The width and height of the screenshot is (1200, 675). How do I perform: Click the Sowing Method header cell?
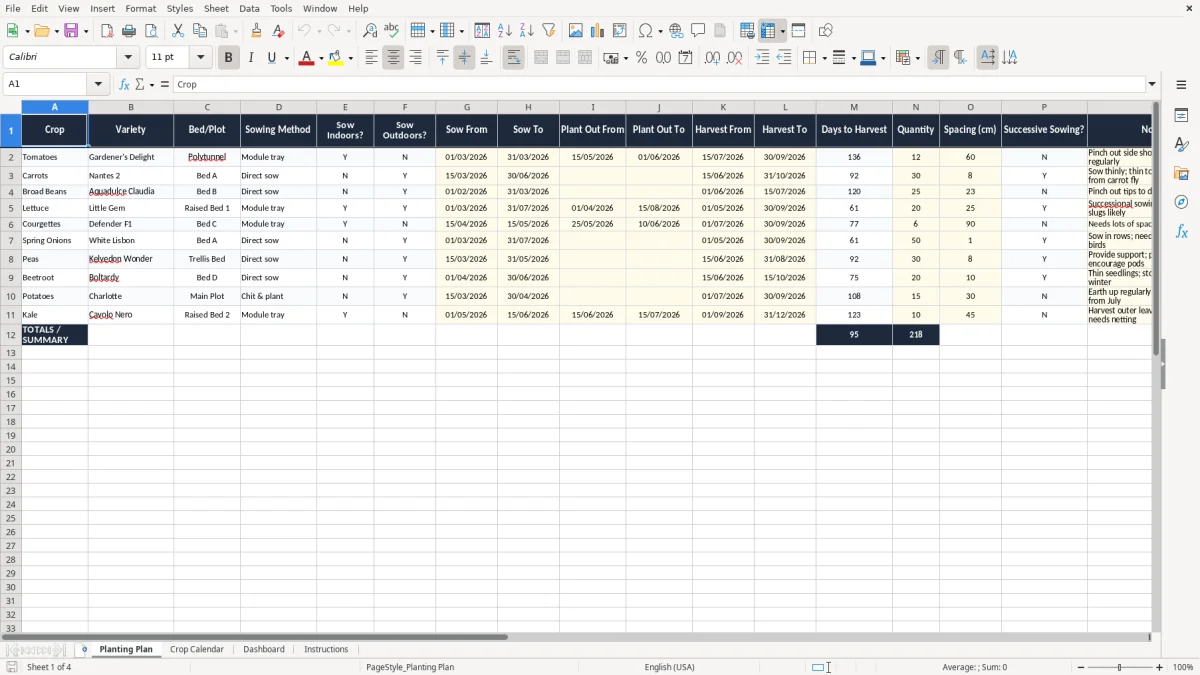[278, 130]
